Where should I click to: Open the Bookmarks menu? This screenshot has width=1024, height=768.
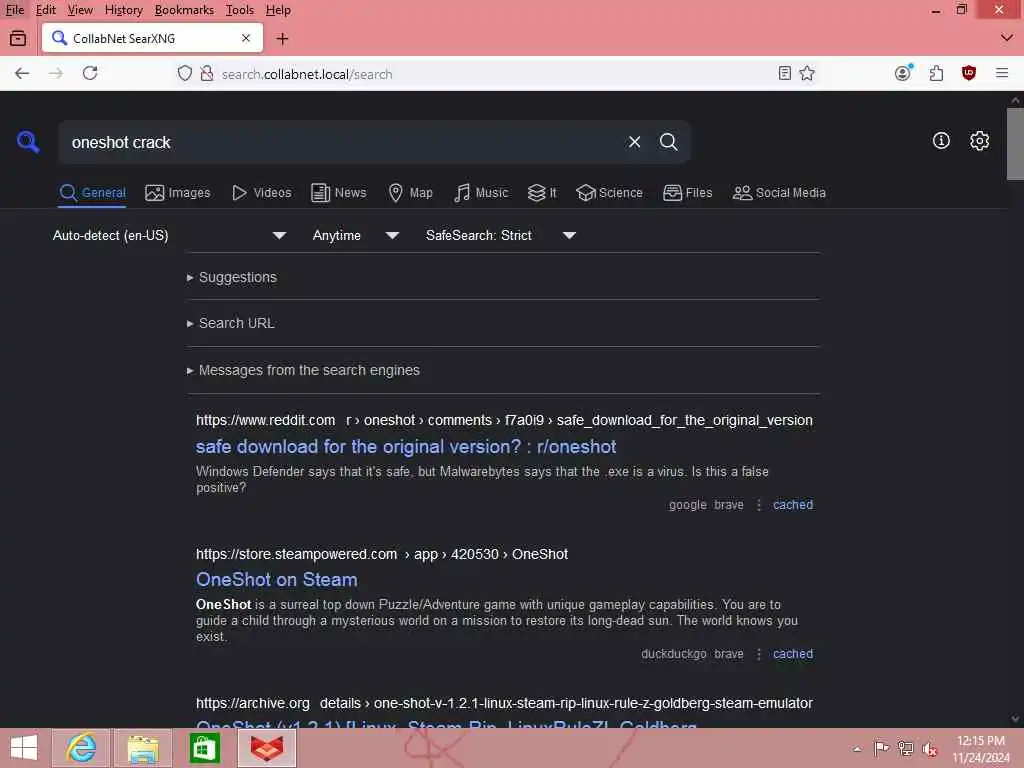point(184,10)
